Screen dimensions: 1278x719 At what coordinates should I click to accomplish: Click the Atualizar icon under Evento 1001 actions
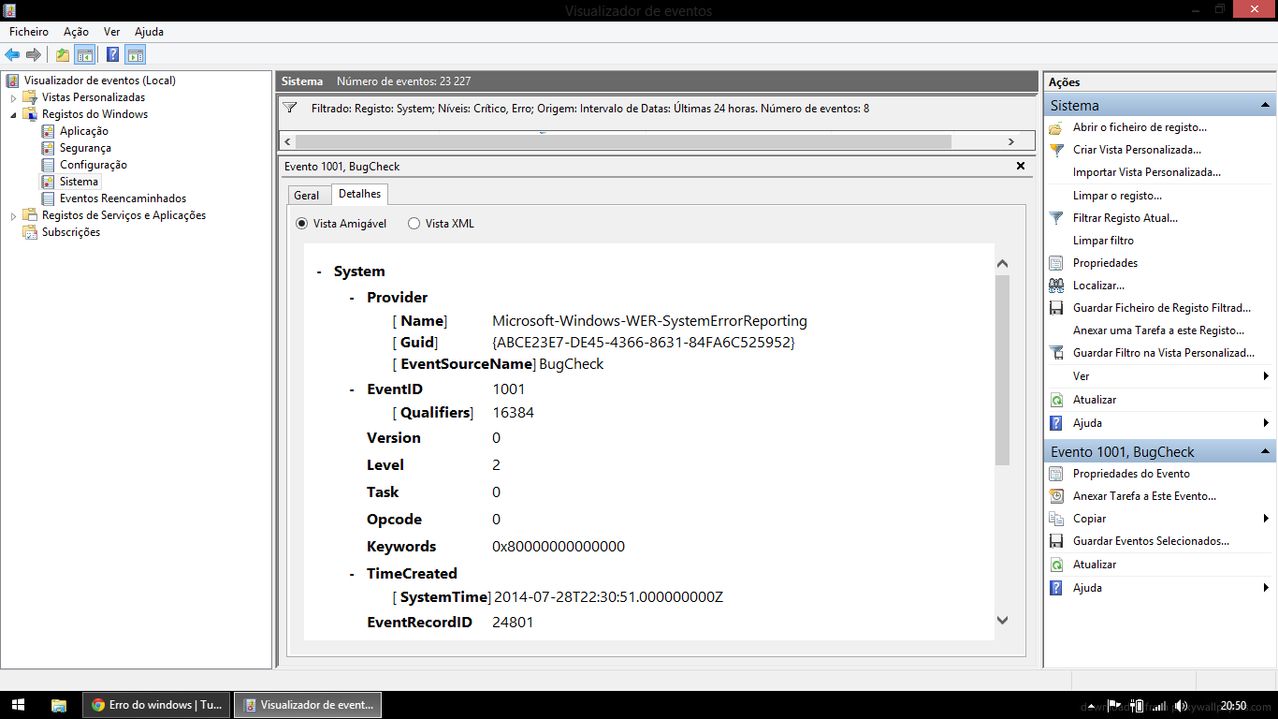1056,565
